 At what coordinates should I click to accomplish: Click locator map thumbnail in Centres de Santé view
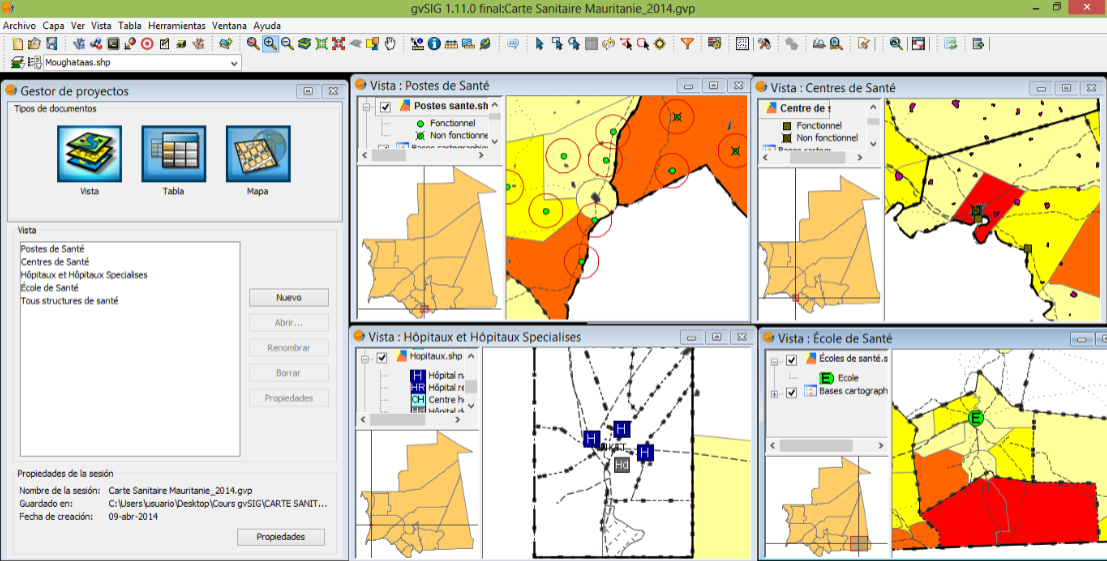tap(820, 243)
